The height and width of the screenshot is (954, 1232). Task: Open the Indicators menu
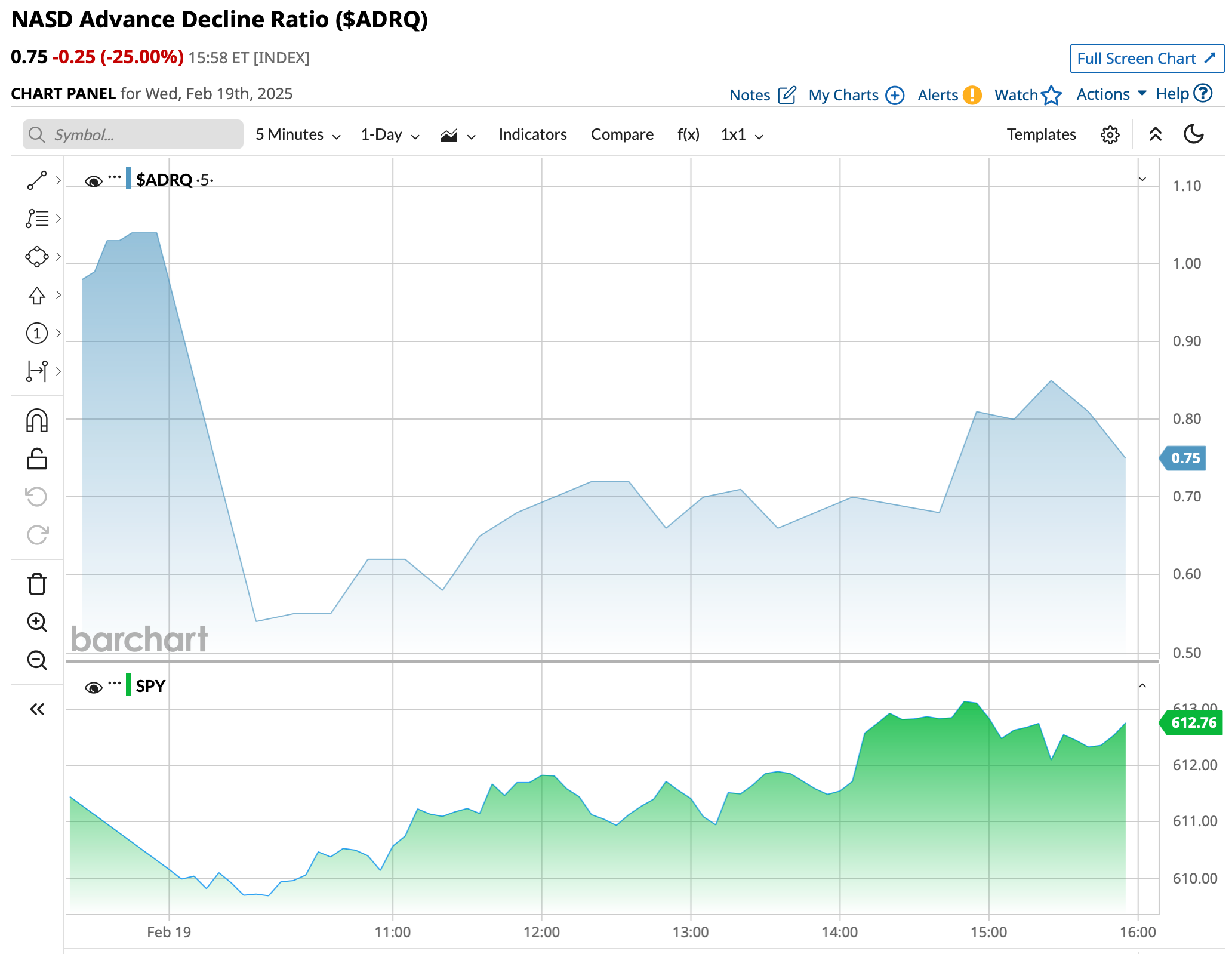pos(532,135)
